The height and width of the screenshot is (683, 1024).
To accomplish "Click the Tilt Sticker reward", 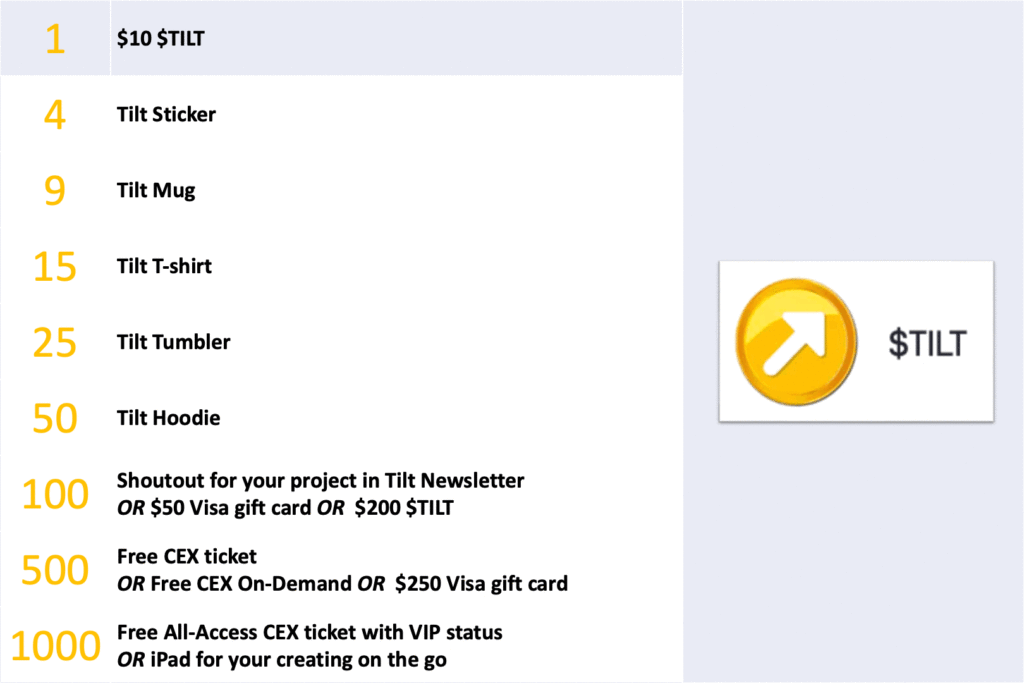I will tap(166, 114).
